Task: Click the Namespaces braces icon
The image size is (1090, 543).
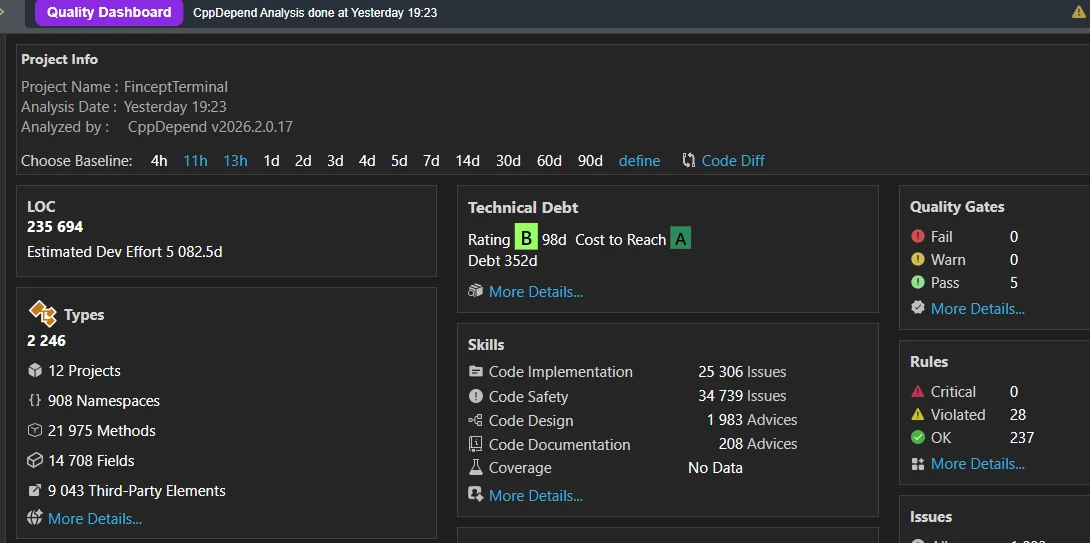Action: point(35,400)
